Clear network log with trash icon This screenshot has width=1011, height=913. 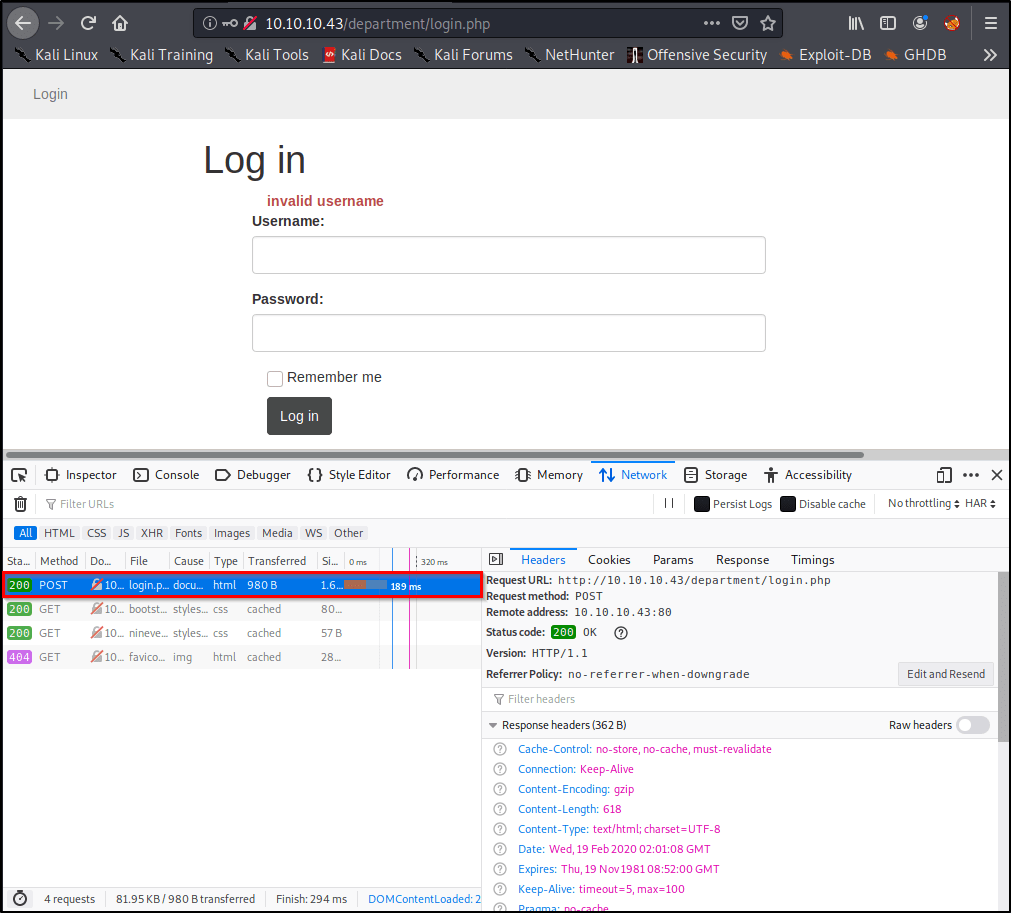tap(20, 504)
